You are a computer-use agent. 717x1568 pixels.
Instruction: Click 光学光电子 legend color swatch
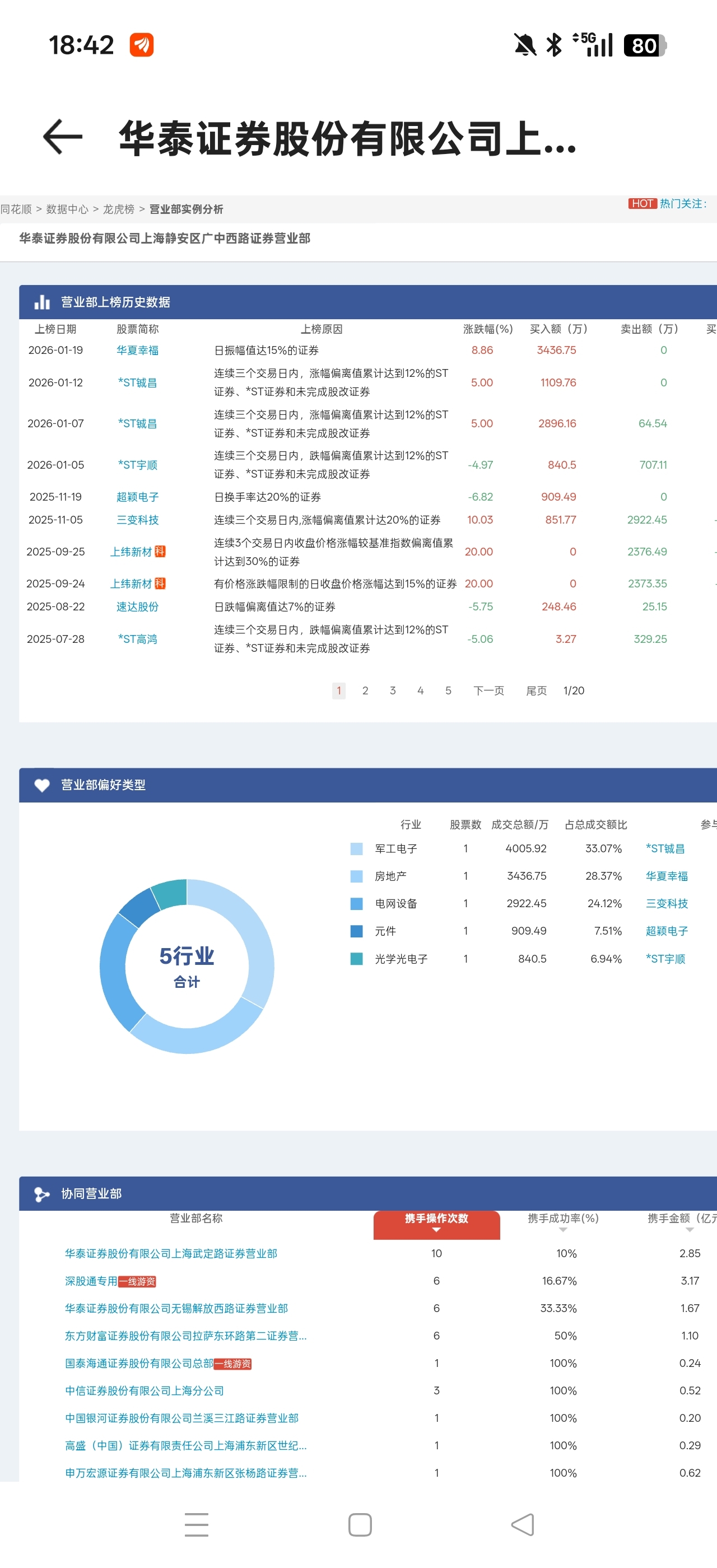click(x=357, y=959)
